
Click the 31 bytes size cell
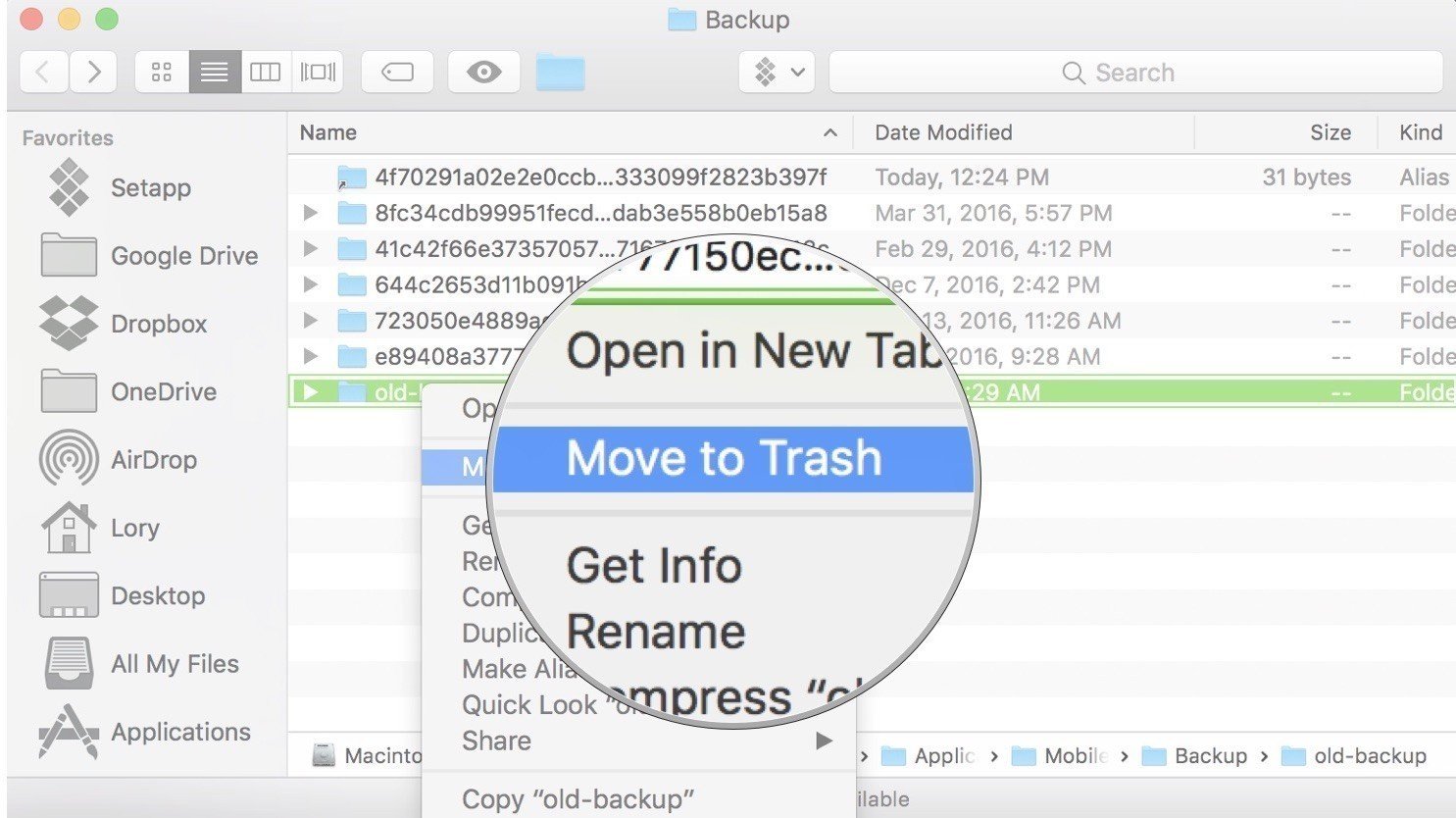pyautogui.click(x=1307, y=178)
